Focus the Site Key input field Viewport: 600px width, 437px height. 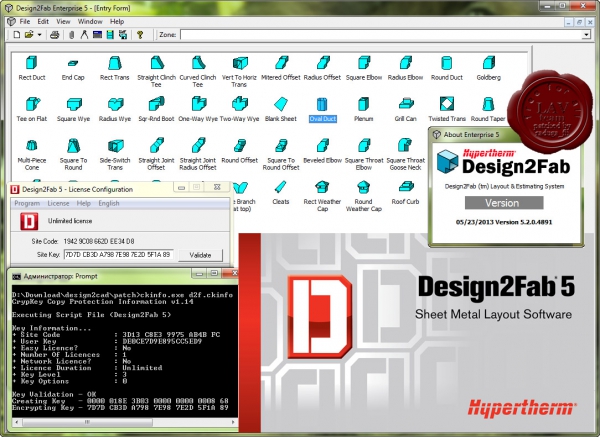coord(119,254)
